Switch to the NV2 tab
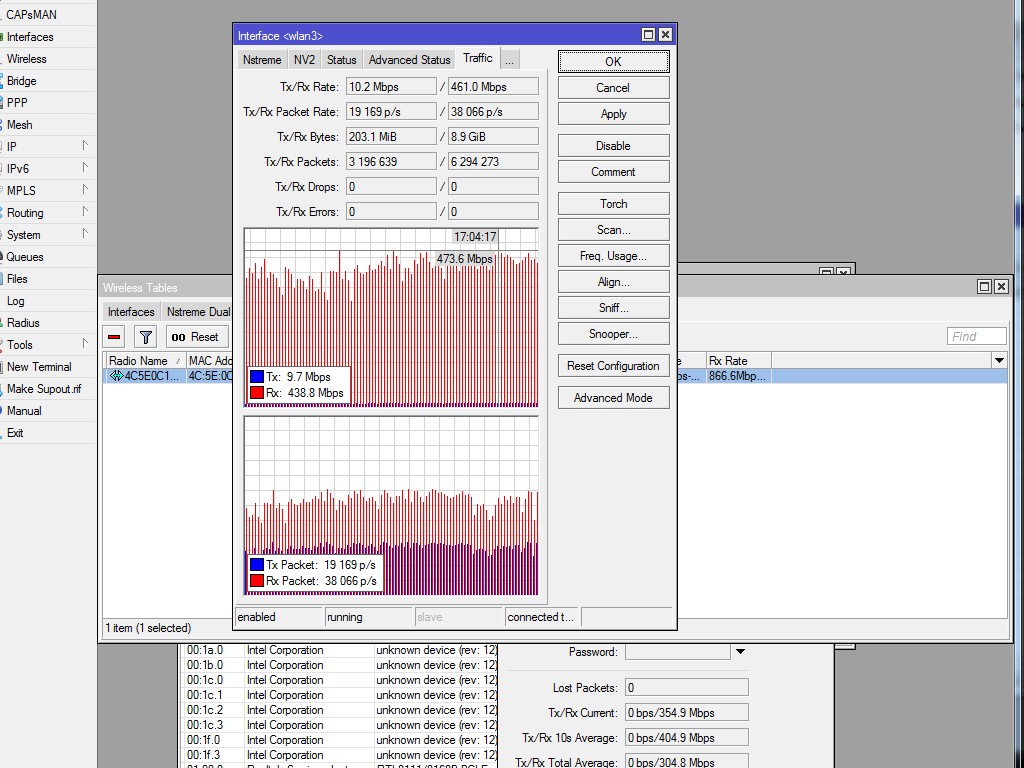 304,60
